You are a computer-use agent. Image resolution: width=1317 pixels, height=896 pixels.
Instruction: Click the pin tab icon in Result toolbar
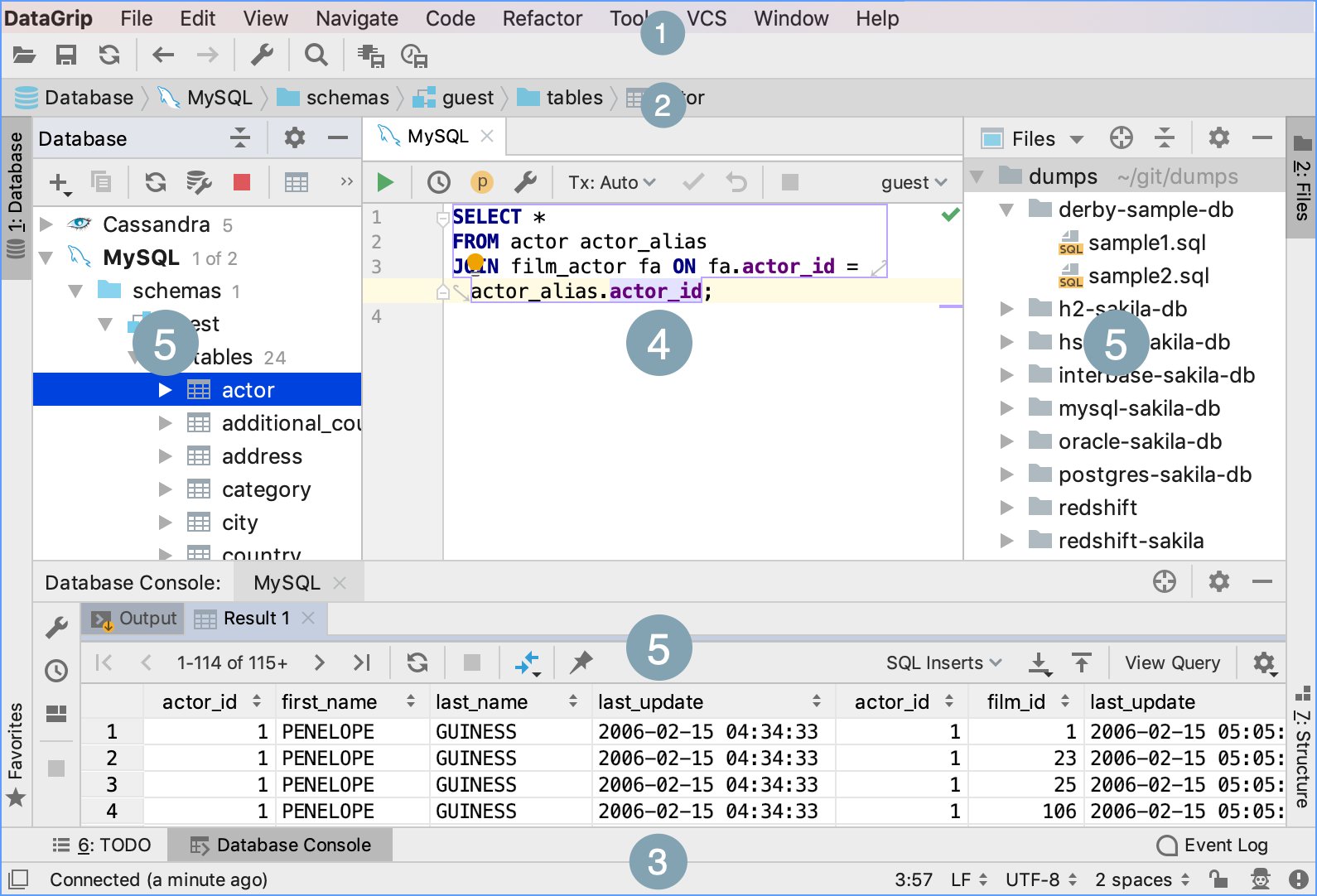tap(581, 662)
